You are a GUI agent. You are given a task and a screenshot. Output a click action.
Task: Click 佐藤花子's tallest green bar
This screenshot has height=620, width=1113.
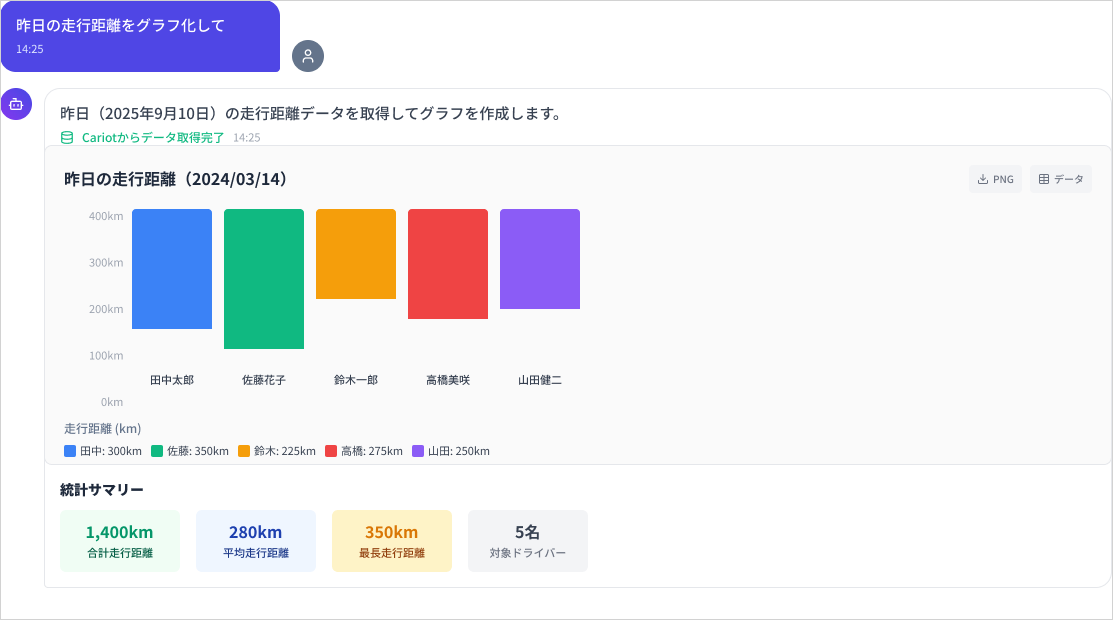click(263, 278)
